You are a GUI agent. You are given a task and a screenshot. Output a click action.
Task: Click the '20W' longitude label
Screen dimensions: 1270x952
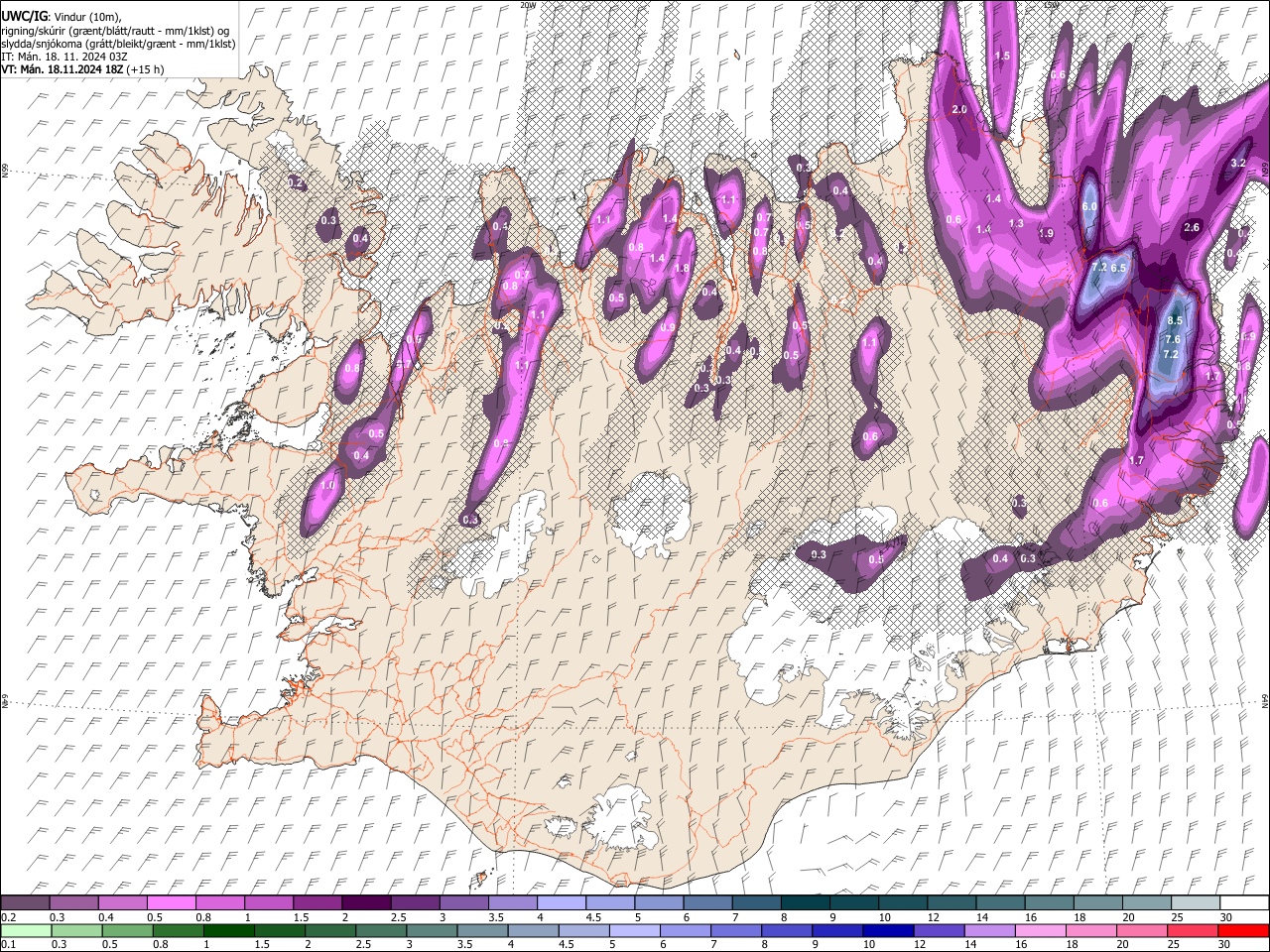click(527, 5)
